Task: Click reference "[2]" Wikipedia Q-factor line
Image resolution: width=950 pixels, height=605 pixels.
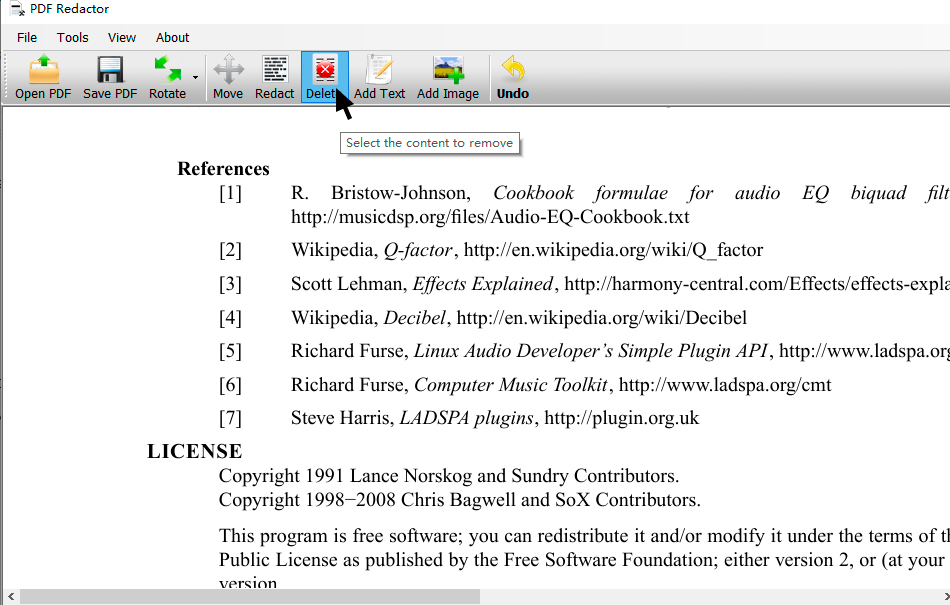Action: coord(491,250)
